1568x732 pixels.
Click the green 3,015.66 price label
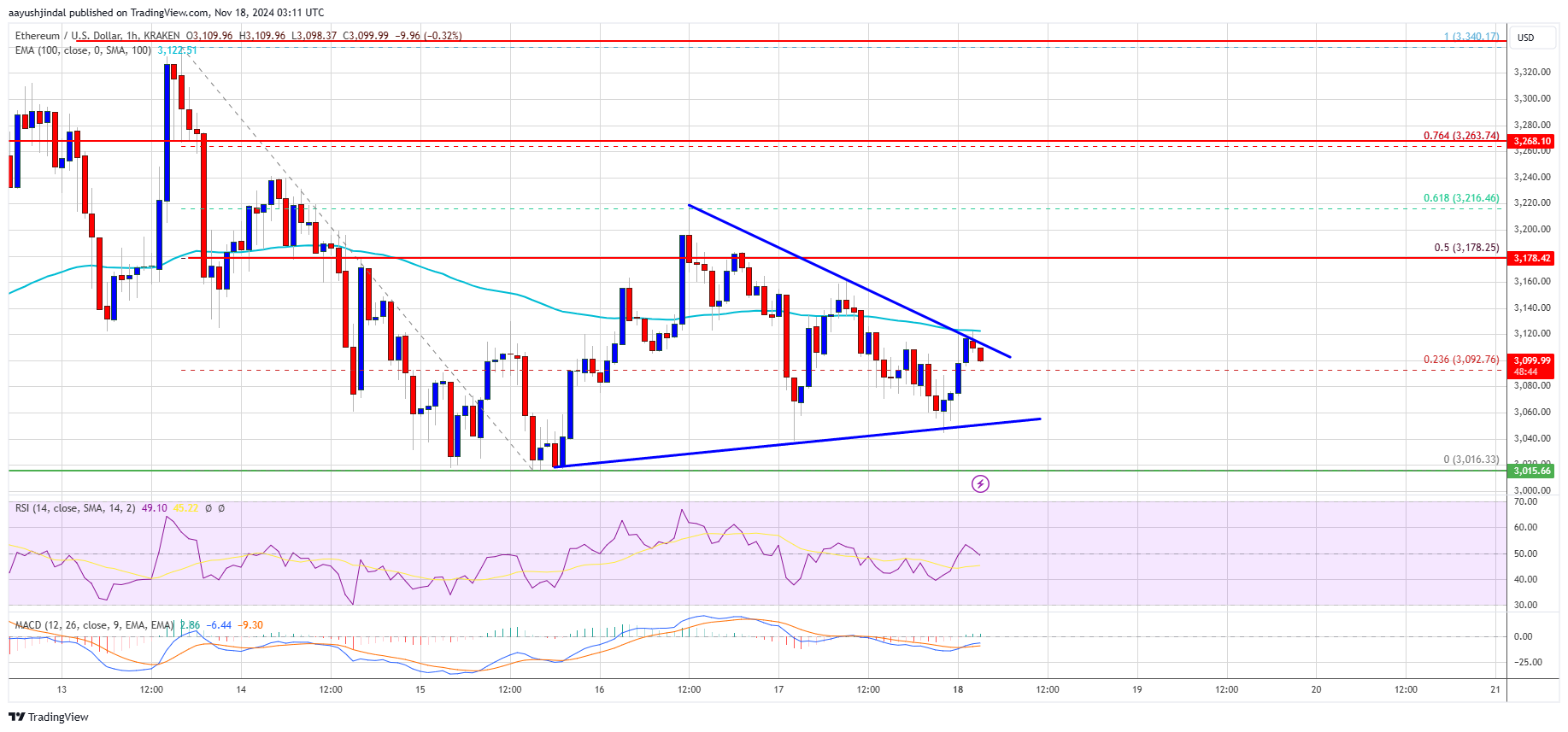[1531, 471]
